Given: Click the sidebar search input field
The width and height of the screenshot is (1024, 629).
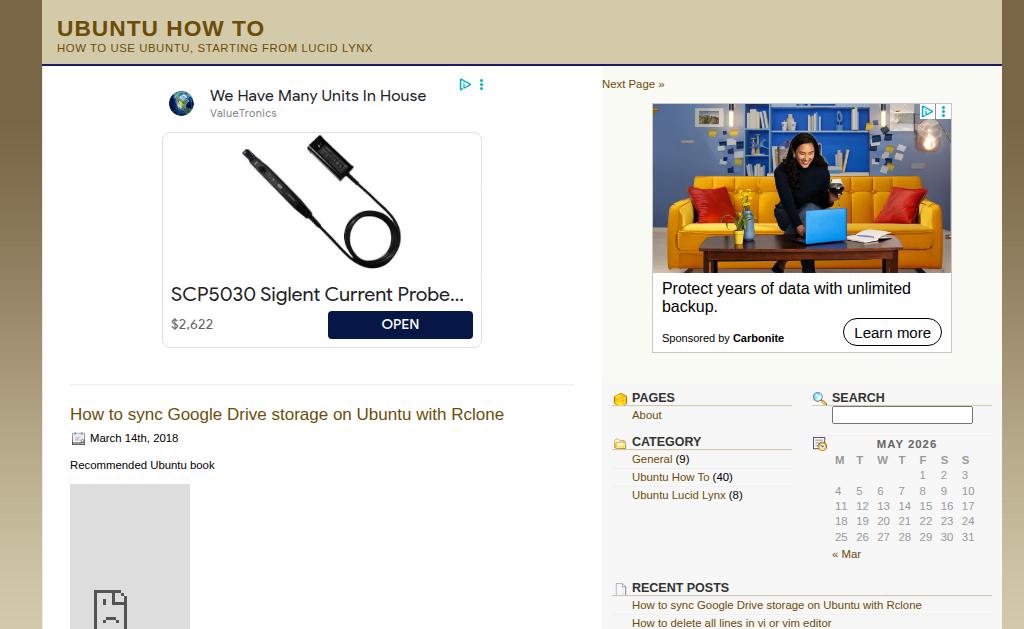Looking at the screenshot, I should click(x=902, y=415).
